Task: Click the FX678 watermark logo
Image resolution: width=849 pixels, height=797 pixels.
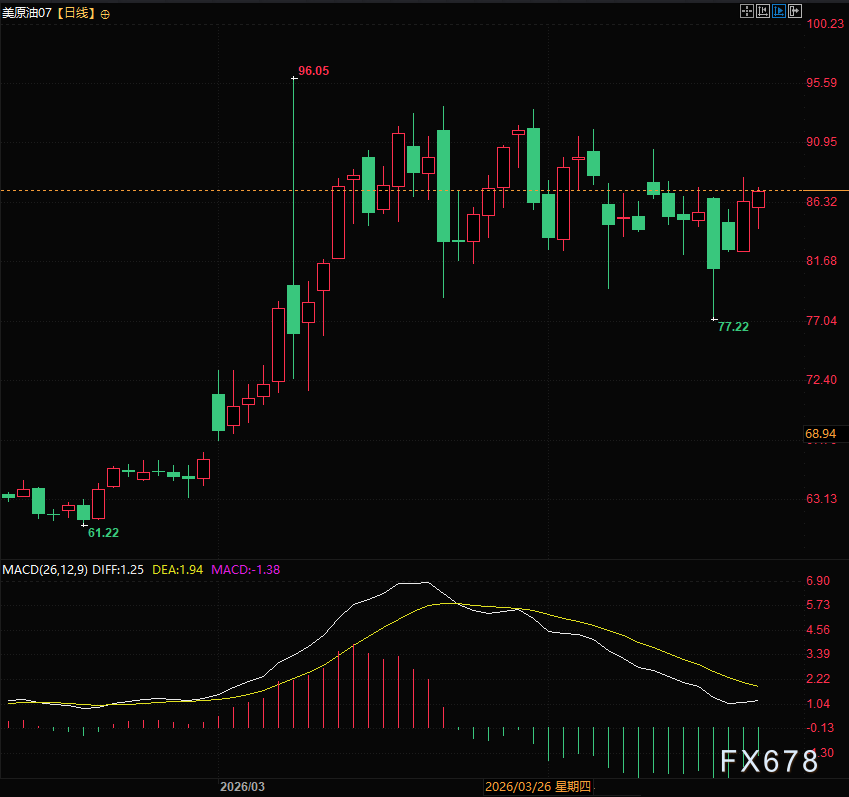Action: pos(769,761)
